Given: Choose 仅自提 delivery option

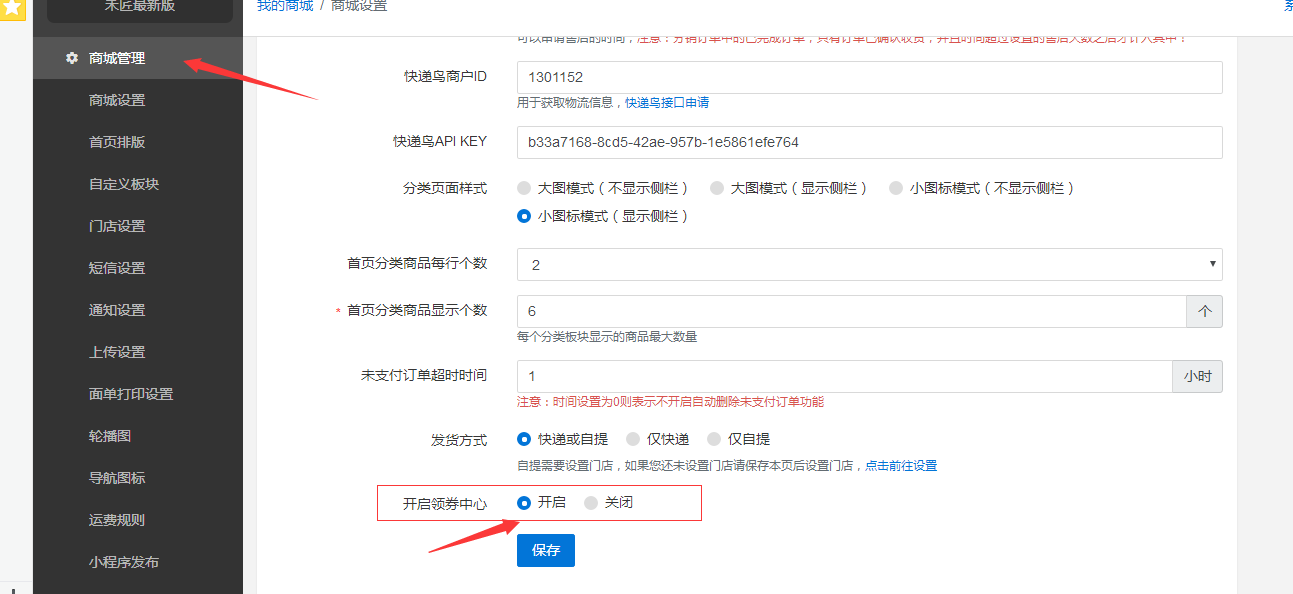Looking at the screenshot, I should (714, 439).
